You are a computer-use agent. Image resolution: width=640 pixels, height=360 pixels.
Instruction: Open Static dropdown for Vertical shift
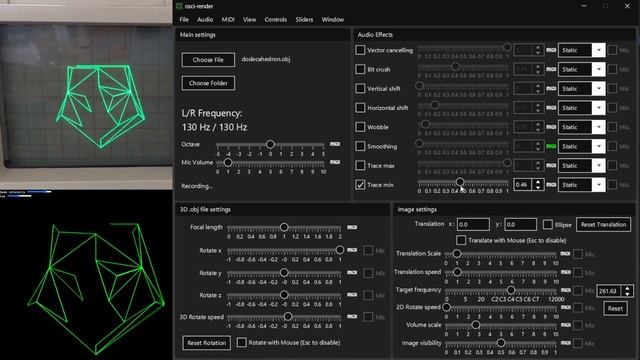click(x=582, y=89)
